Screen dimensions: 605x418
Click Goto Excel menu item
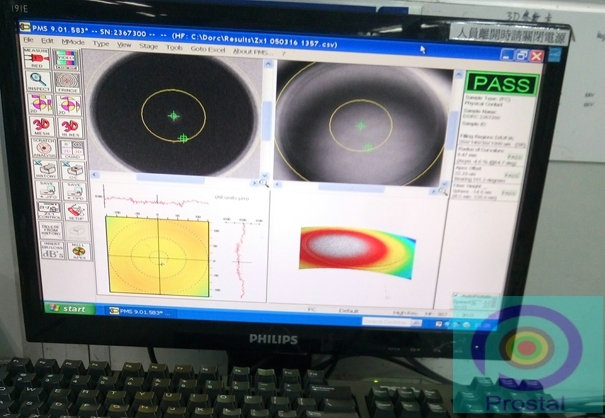click(208, 49)
